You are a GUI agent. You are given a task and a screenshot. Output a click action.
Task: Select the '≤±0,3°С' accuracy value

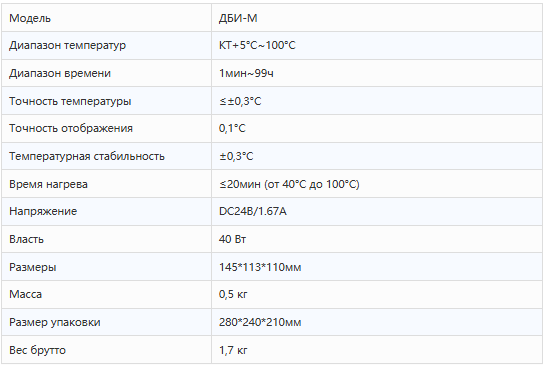[x=240, y=101]
